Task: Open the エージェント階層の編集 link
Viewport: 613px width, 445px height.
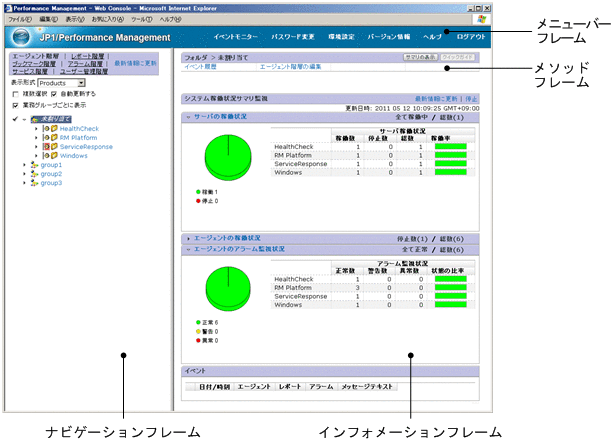Action: pyautogui.click(x=290, y=67)
